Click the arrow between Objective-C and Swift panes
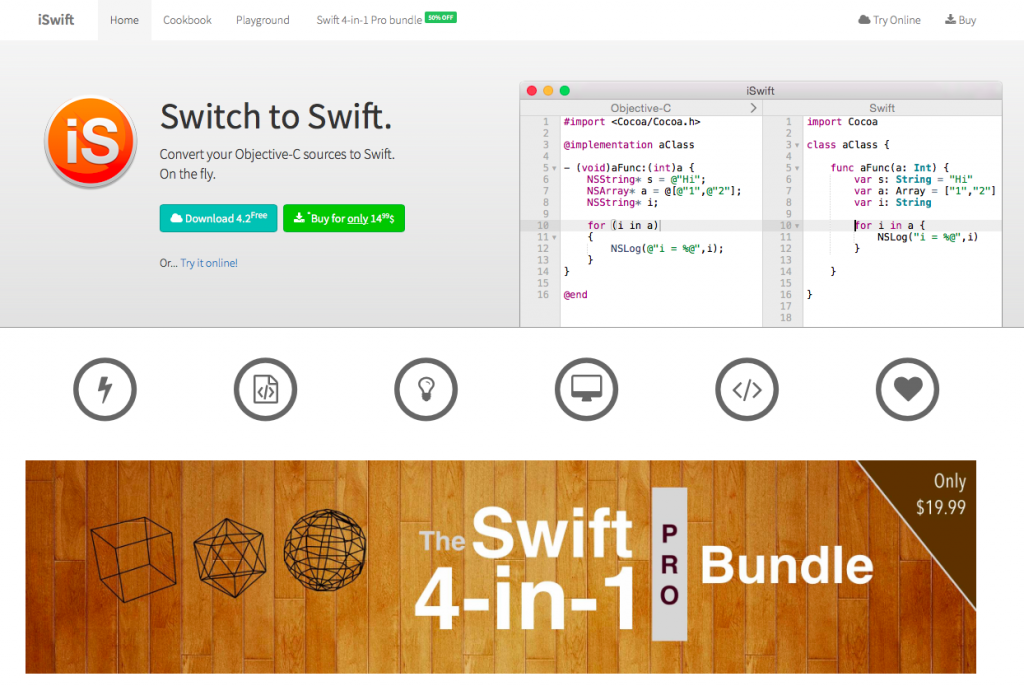Viewport: 1024px width, 686px height. click(x=752, y=107)
